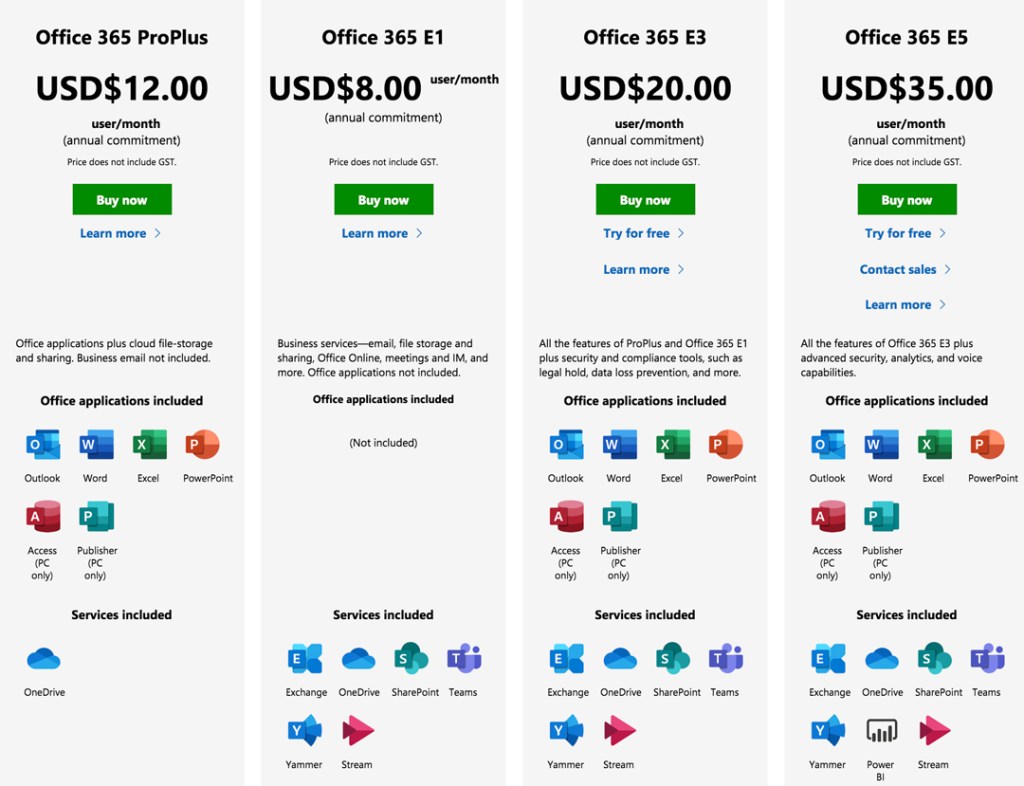Click the Yammer icon under Office 365 E1

304,731
